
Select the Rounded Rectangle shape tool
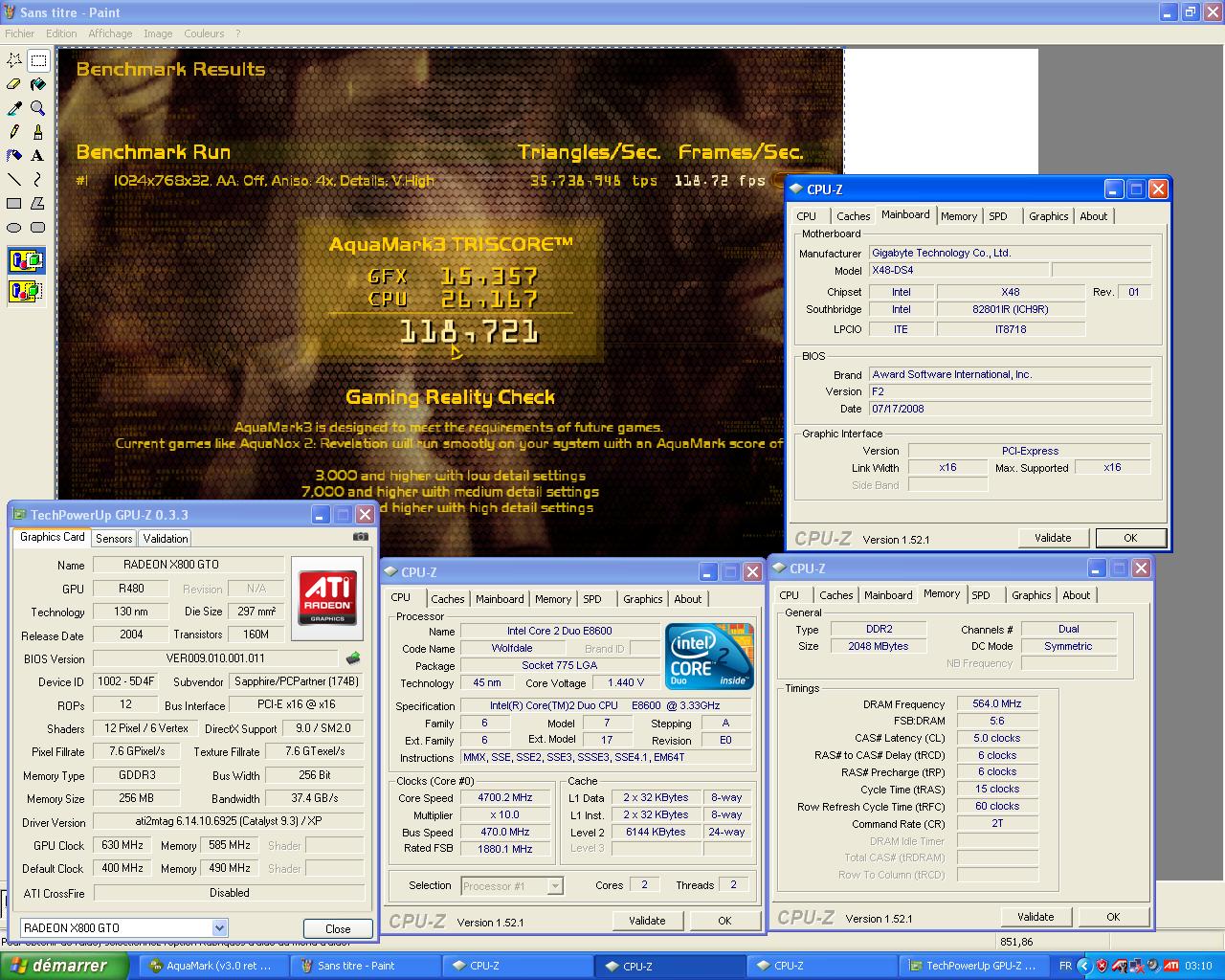(38, 227)
